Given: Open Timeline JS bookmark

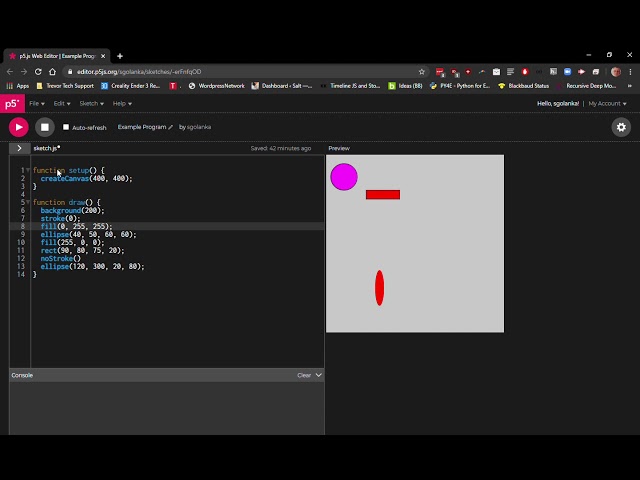Looking at the screenshot, I should click(350, 86).
